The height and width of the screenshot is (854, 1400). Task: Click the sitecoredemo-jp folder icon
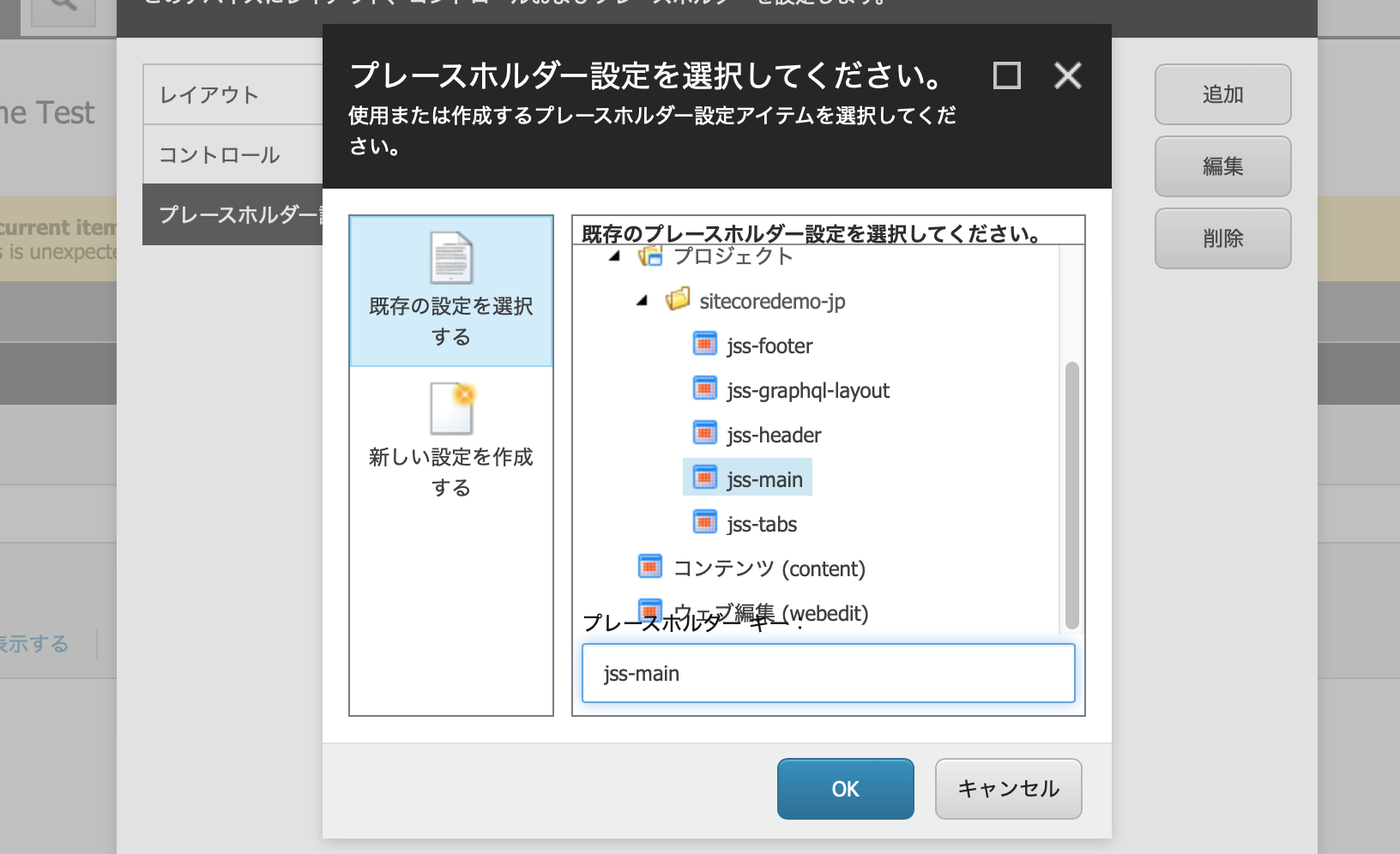coord(678,299)
